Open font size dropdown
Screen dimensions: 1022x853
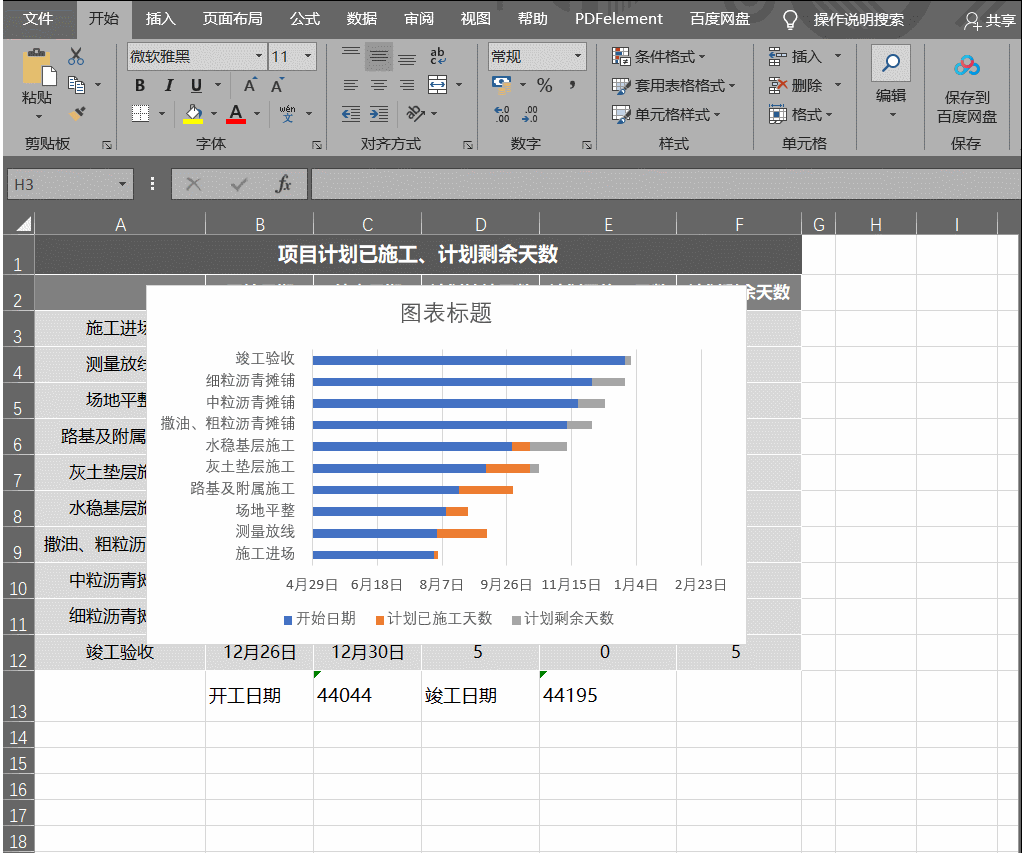point(308,57)
